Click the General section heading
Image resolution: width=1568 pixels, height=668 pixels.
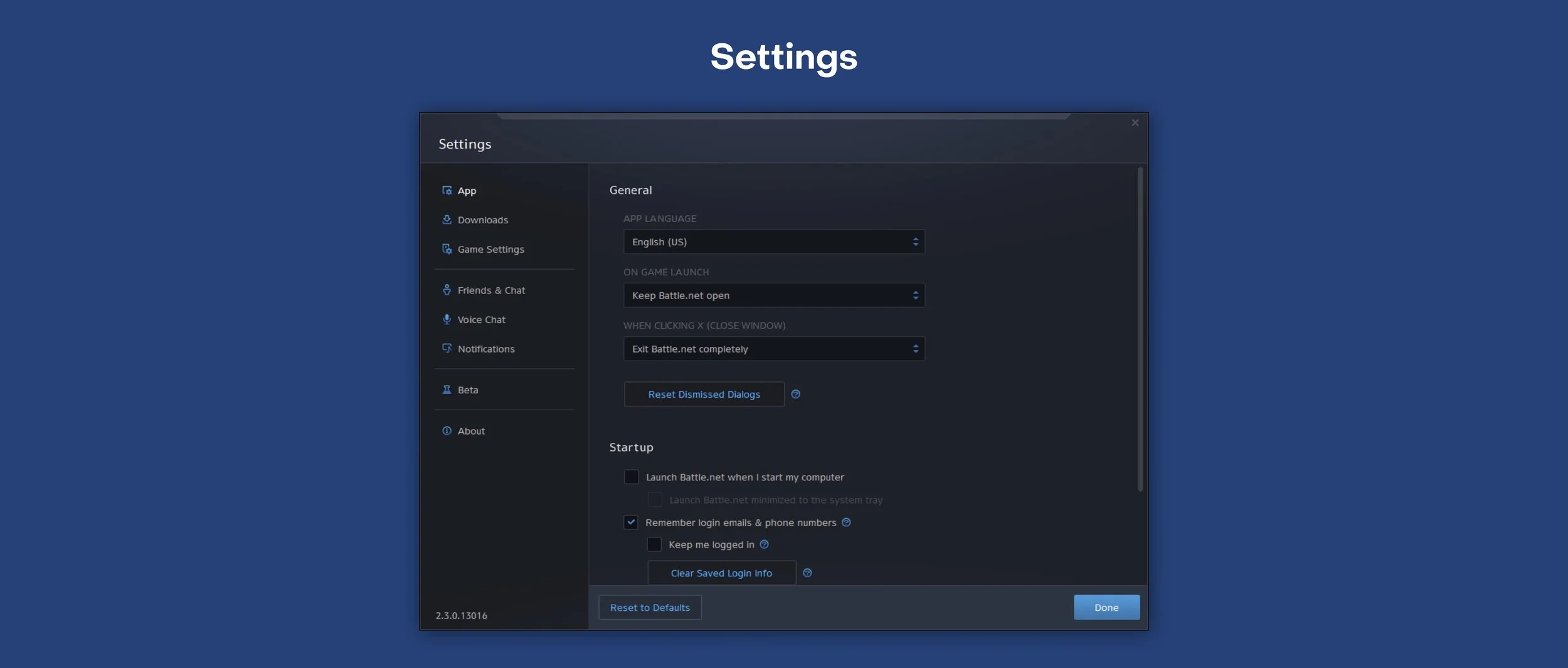tap(630, 190)
